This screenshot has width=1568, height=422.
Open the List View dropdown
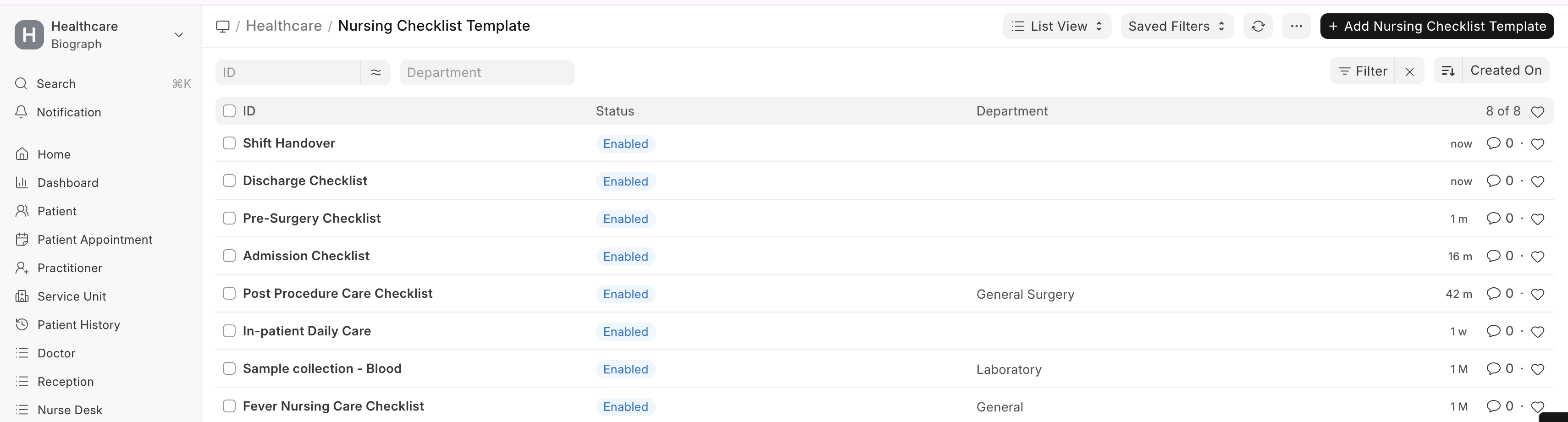(x=1057, y=26)
